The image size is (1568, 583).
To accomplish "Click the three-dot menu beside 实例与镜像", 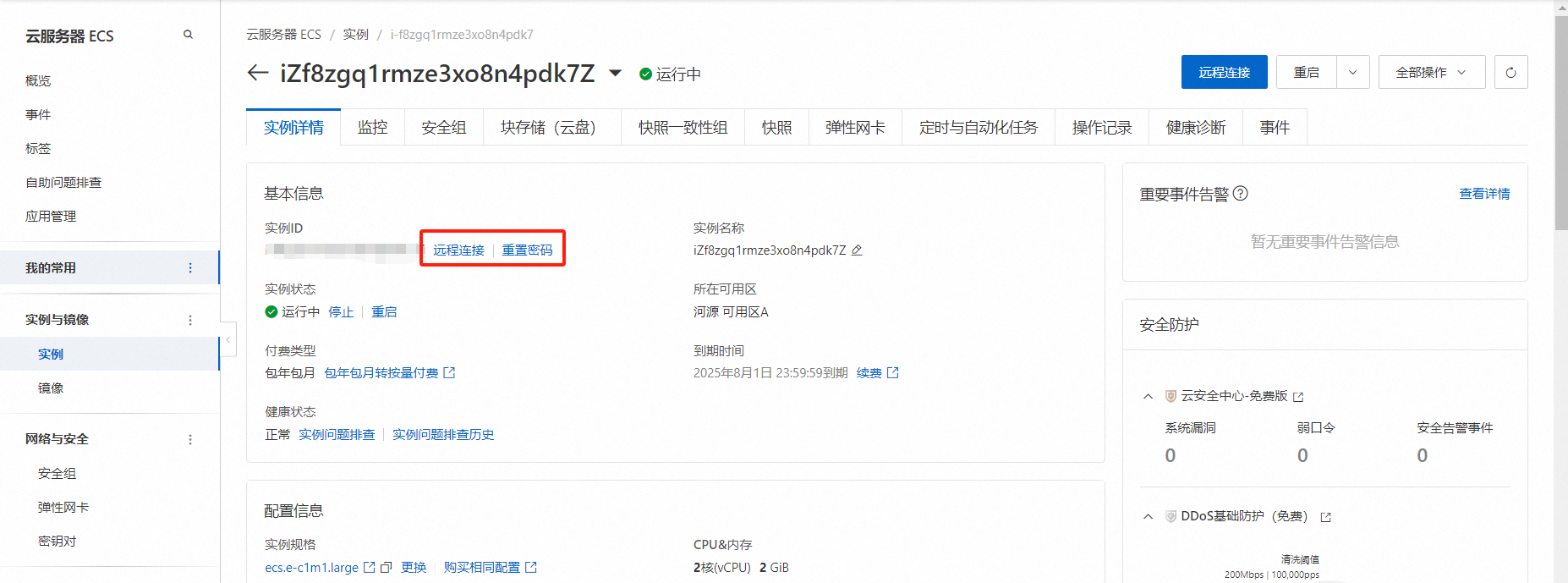I will point(189,320).
